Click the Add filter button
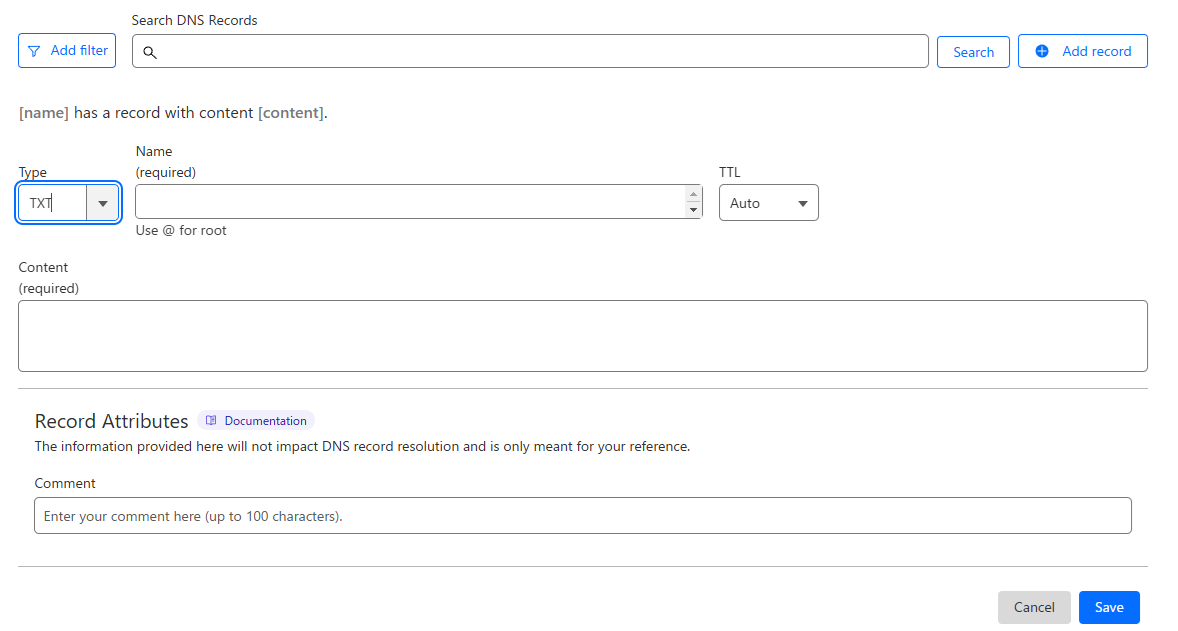Image resolution: width=1178 pixels, height=631 pixels. coord(67,50)
